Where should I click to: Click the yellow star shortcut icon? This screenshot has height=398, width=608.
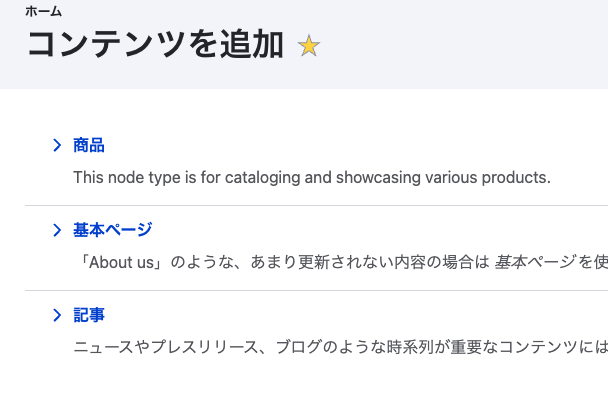coord(309,45)
